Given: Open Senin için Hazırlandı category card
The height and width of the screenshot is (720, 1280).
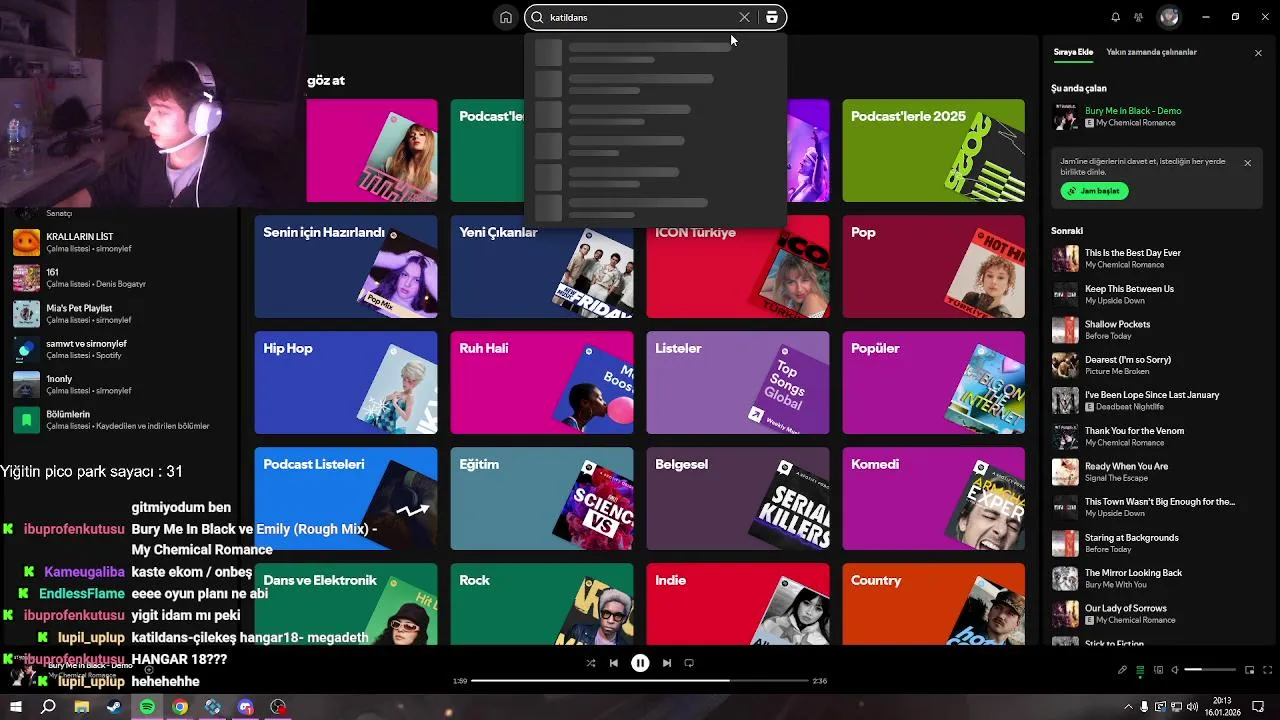Looking at the screenshot, I should (346, 266).
